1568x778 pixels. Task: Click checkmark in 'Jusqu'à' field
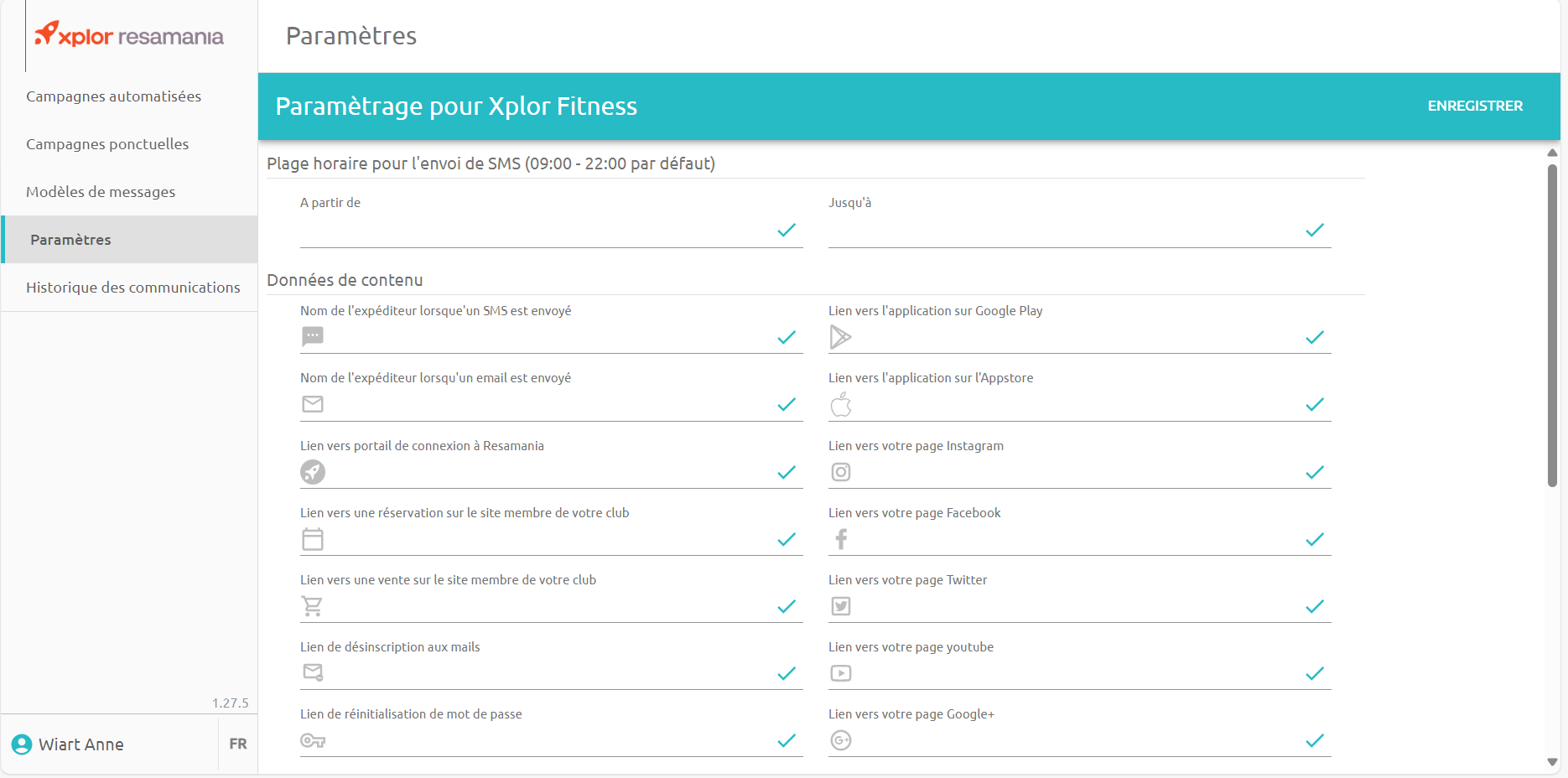pyautogui.click(x=1315, y=231)
